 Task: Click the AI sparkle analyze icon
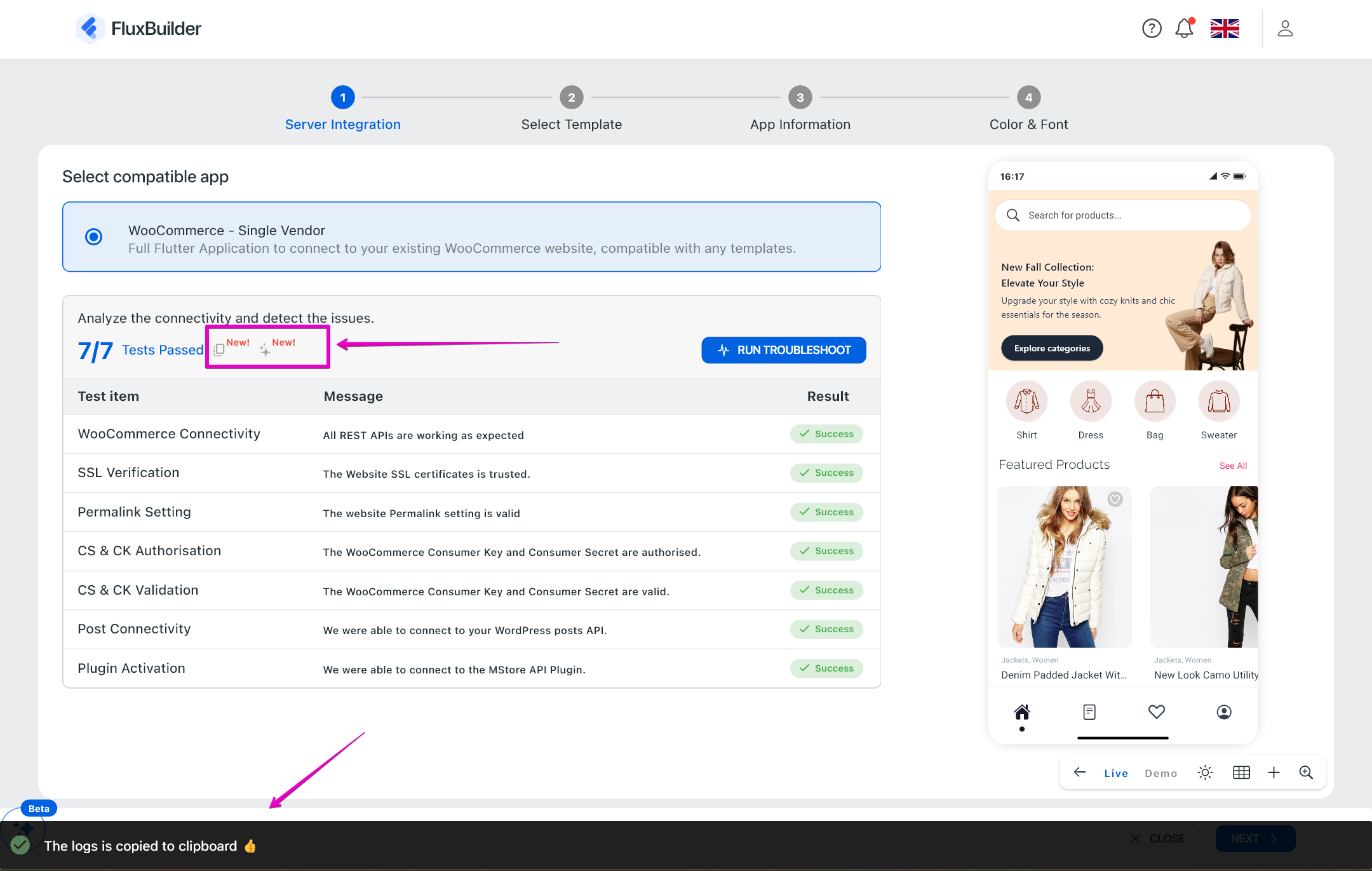pyautogui.click(x=265, y=350)
